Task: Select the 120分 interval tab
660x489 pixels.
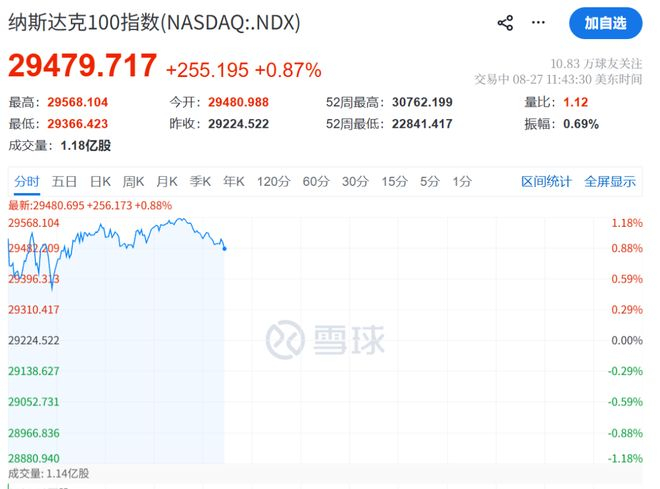Action: (274, 181)
